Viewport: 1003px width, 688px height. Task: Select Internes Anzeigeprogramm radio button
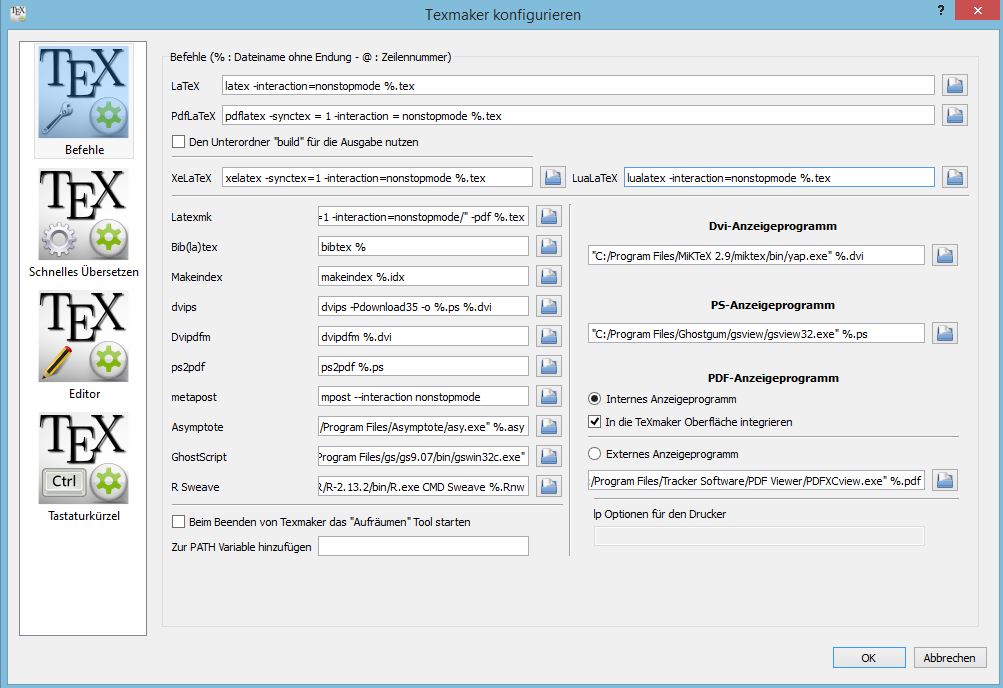(x=594, y=399)
